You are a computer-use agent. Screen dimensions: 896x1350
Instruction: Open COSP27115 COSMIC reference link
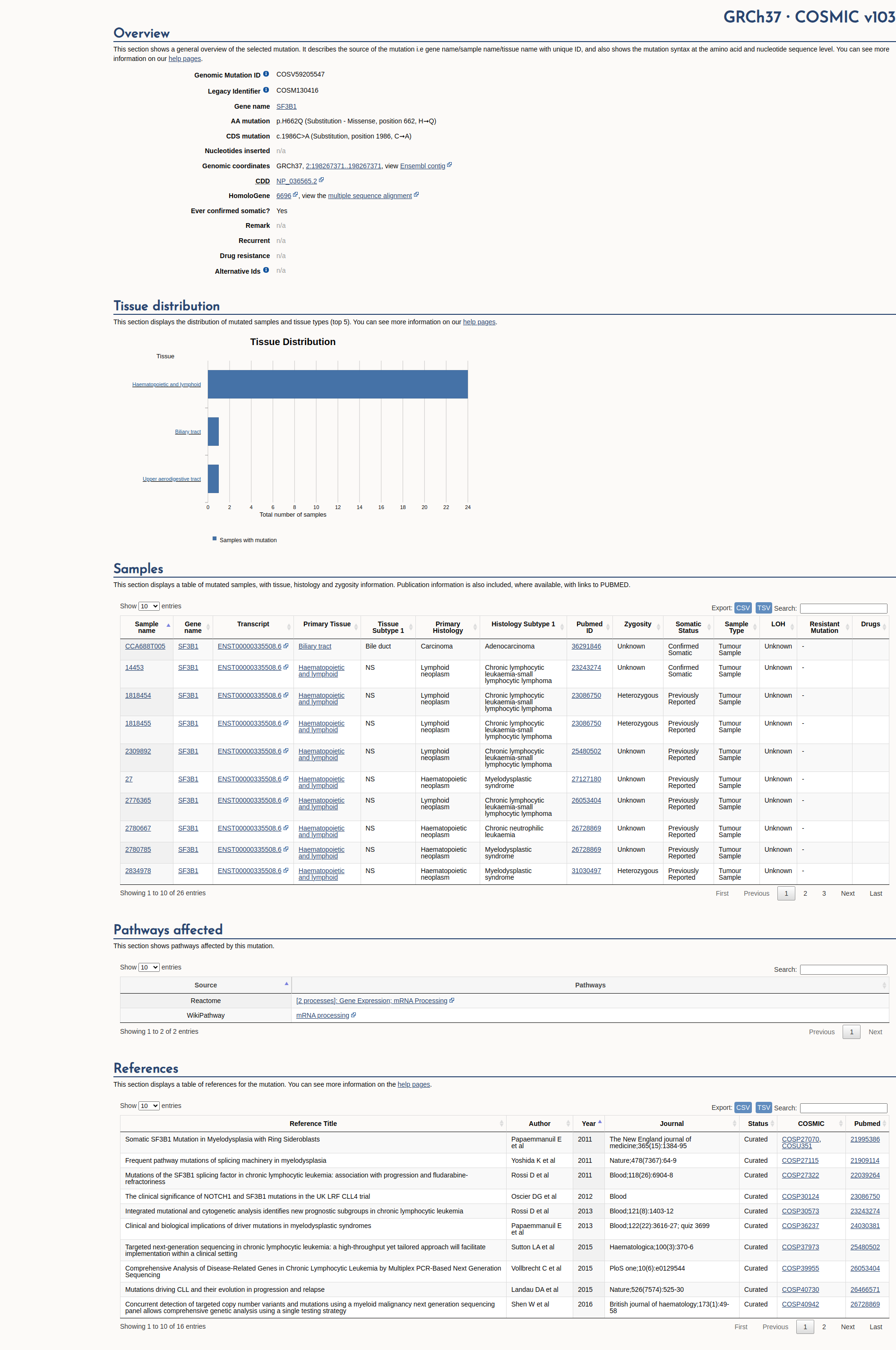[800, 1161]
